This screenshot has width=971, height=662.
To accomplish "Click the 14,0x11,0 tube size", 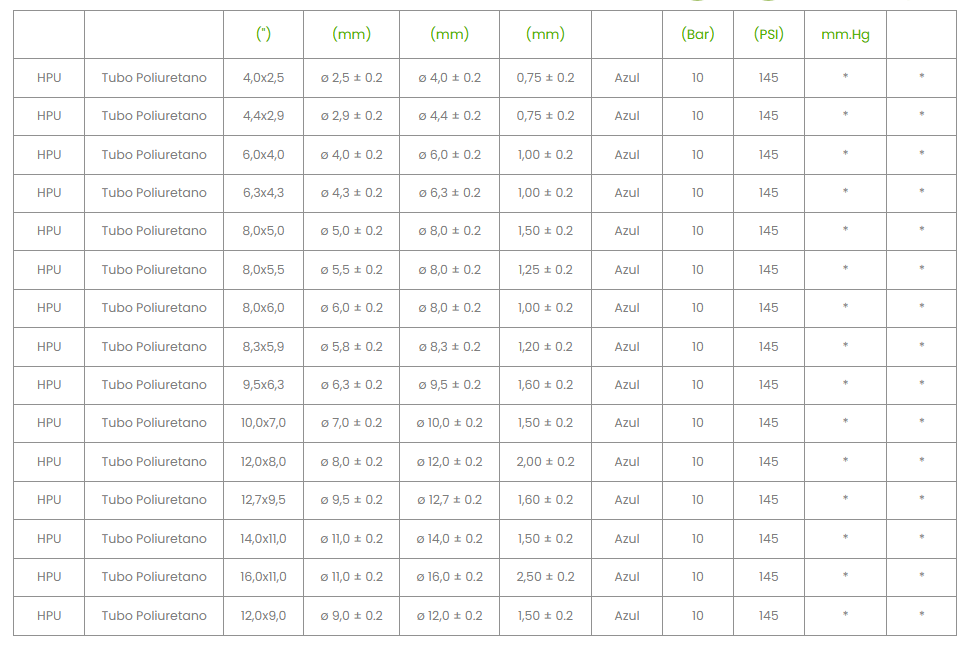I will pos(263,539).
